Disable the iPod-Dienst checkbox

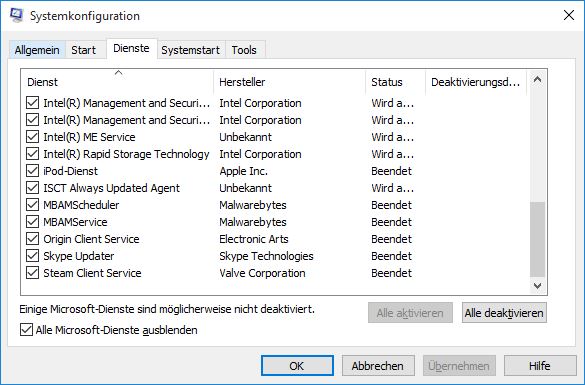32,171
